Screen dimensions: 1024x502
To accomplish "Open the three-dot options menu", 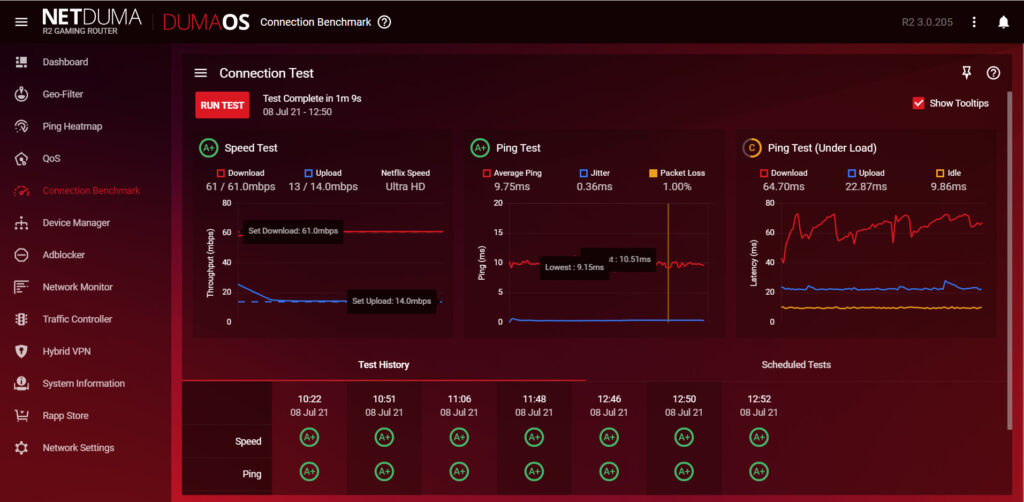I will [974, 22].
